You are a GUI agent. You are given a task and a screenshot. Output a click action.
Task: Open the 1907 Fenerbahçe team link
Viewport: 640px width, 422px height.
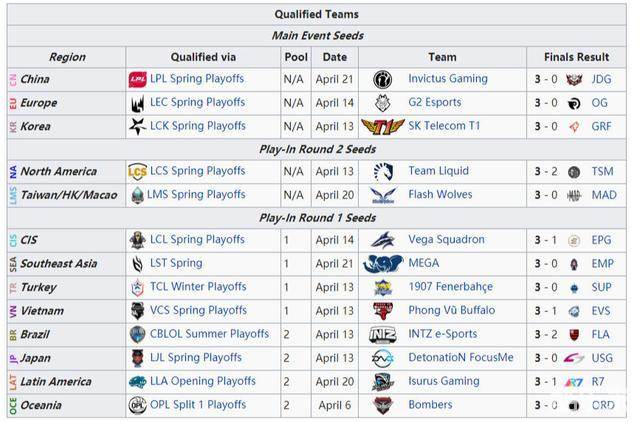(449, 288)
